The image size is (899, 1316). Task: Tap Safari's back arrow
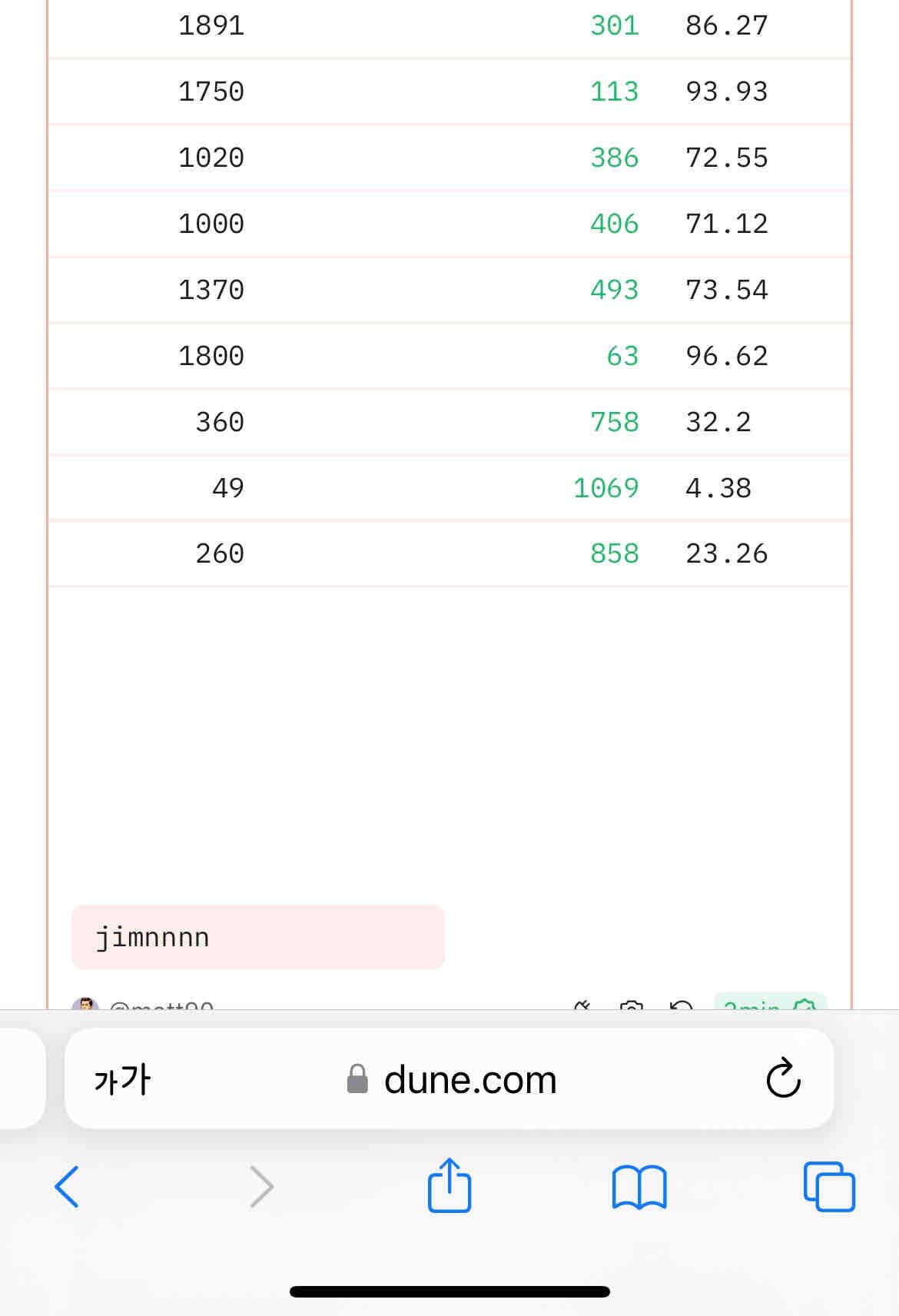pyautogui.click(x=67, y=1187)
